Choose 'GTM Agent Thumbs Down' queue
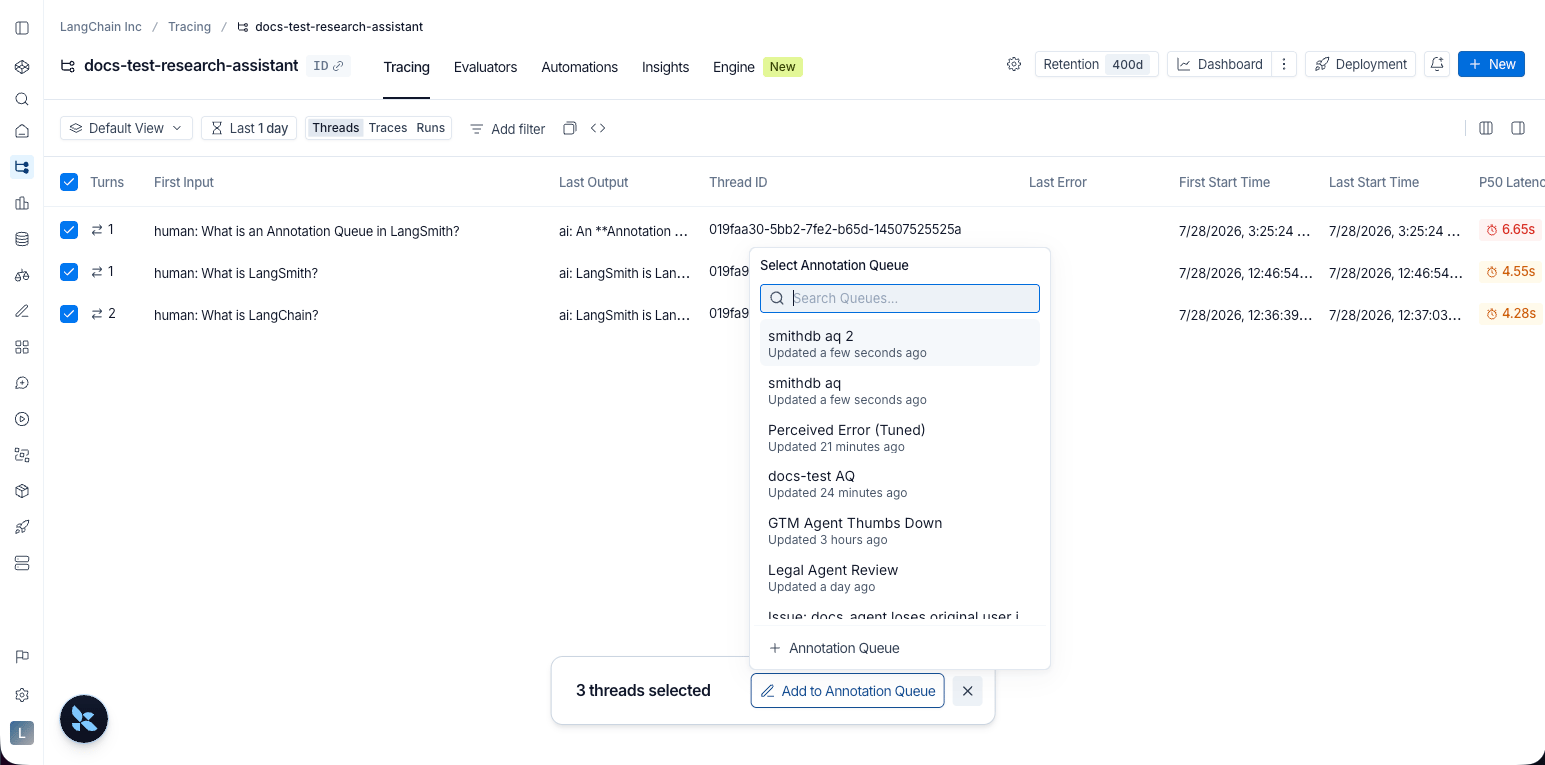Screen dimensions: 1545x765 (900, 531)
